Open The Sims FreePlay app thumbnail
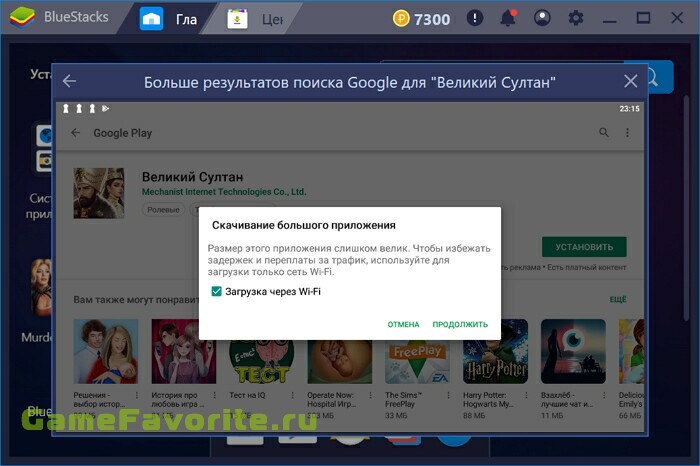This screenshot has height=466, width=700. click(417, 362)
